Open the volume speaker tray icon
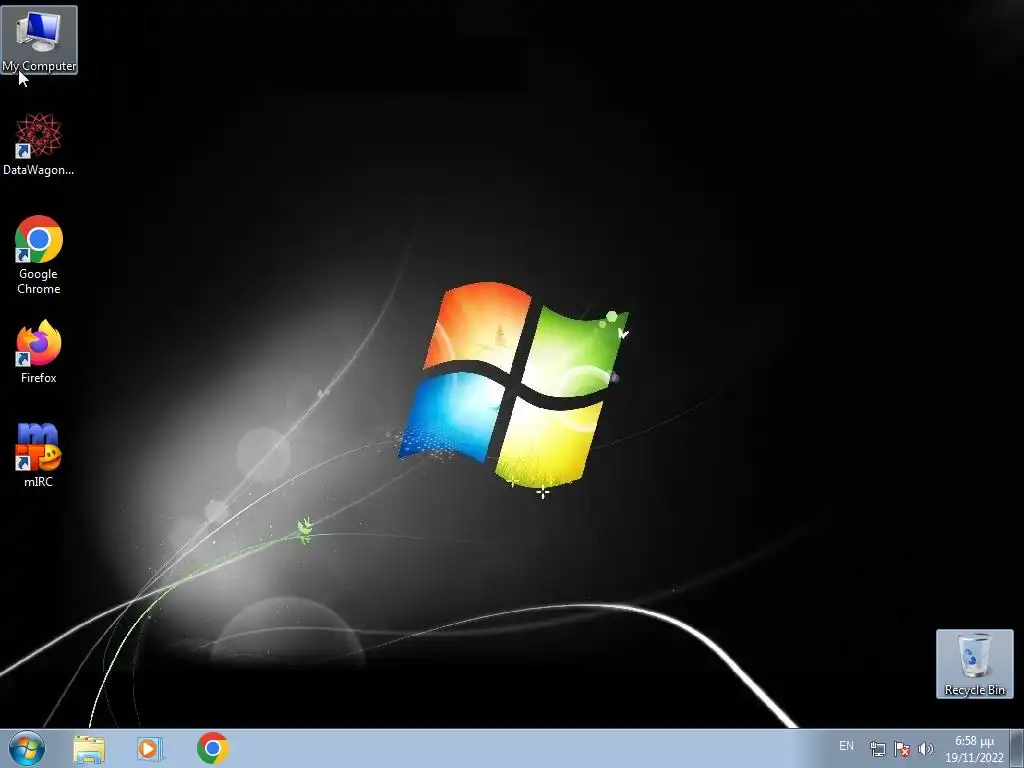 (925, 749)
